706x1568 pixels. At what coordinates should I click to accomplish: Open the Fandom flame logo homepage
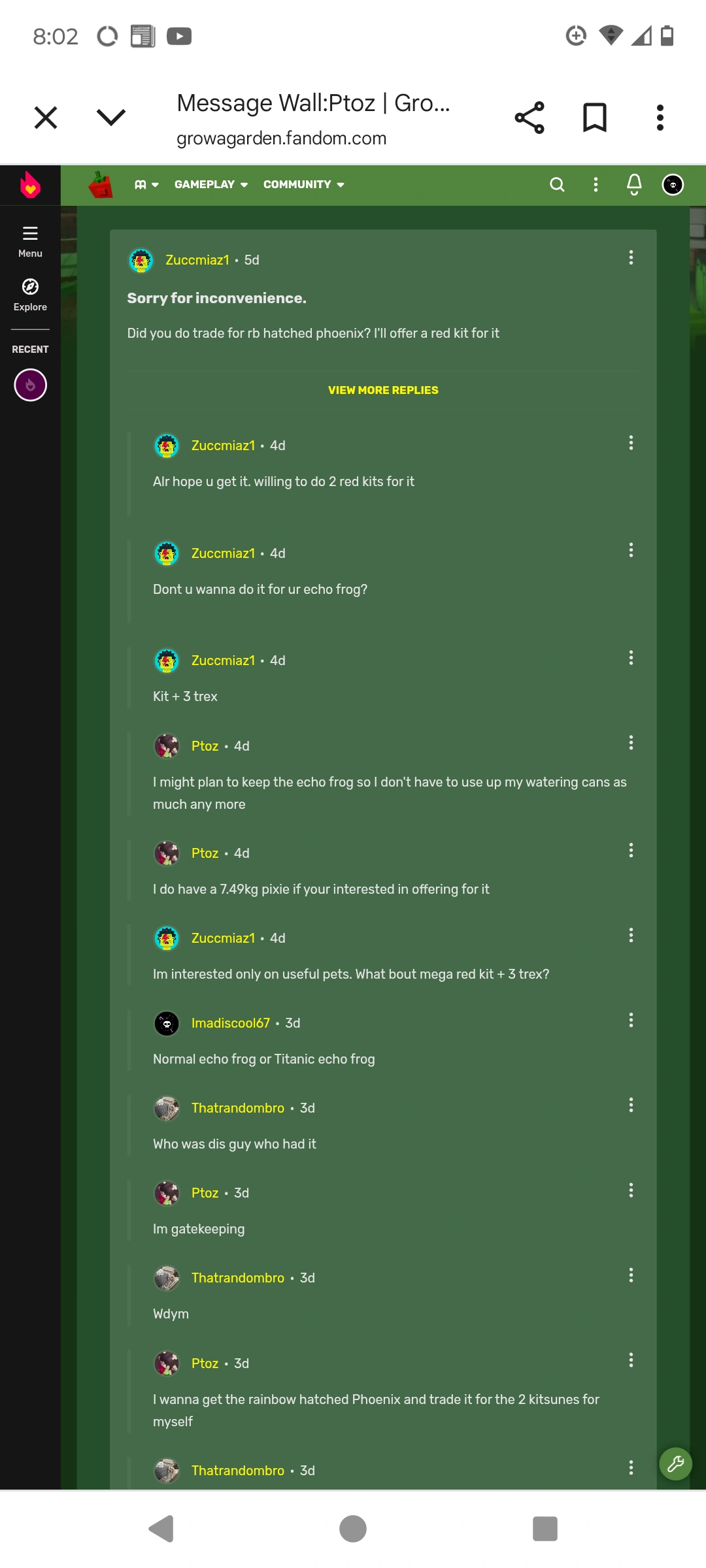[x=29, y=185]
